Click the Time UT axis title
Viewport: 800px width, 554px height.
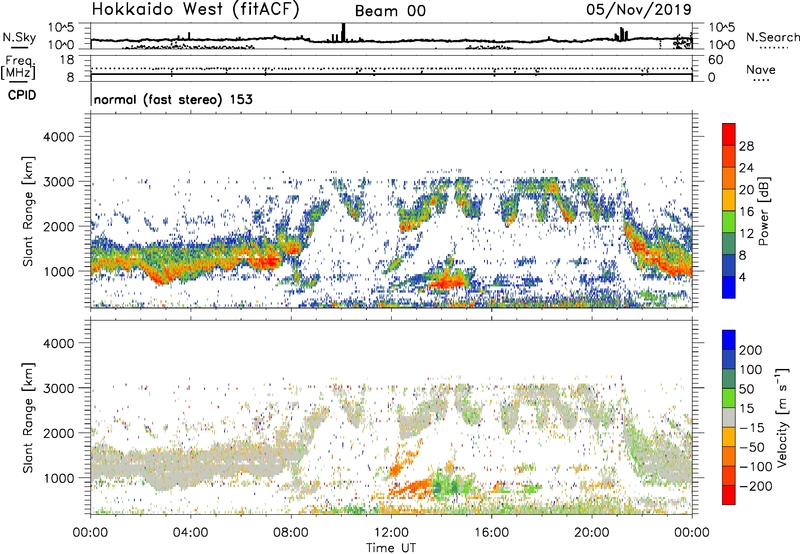tap(391, 548)
